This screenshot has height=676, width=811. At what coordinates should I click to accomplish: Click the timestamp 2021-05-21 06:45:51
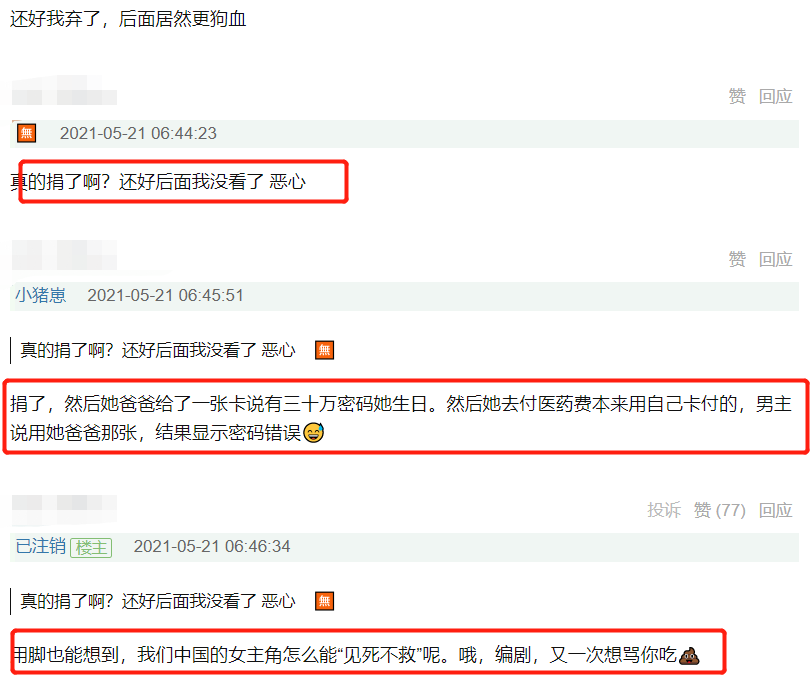[x=166, y=295]
